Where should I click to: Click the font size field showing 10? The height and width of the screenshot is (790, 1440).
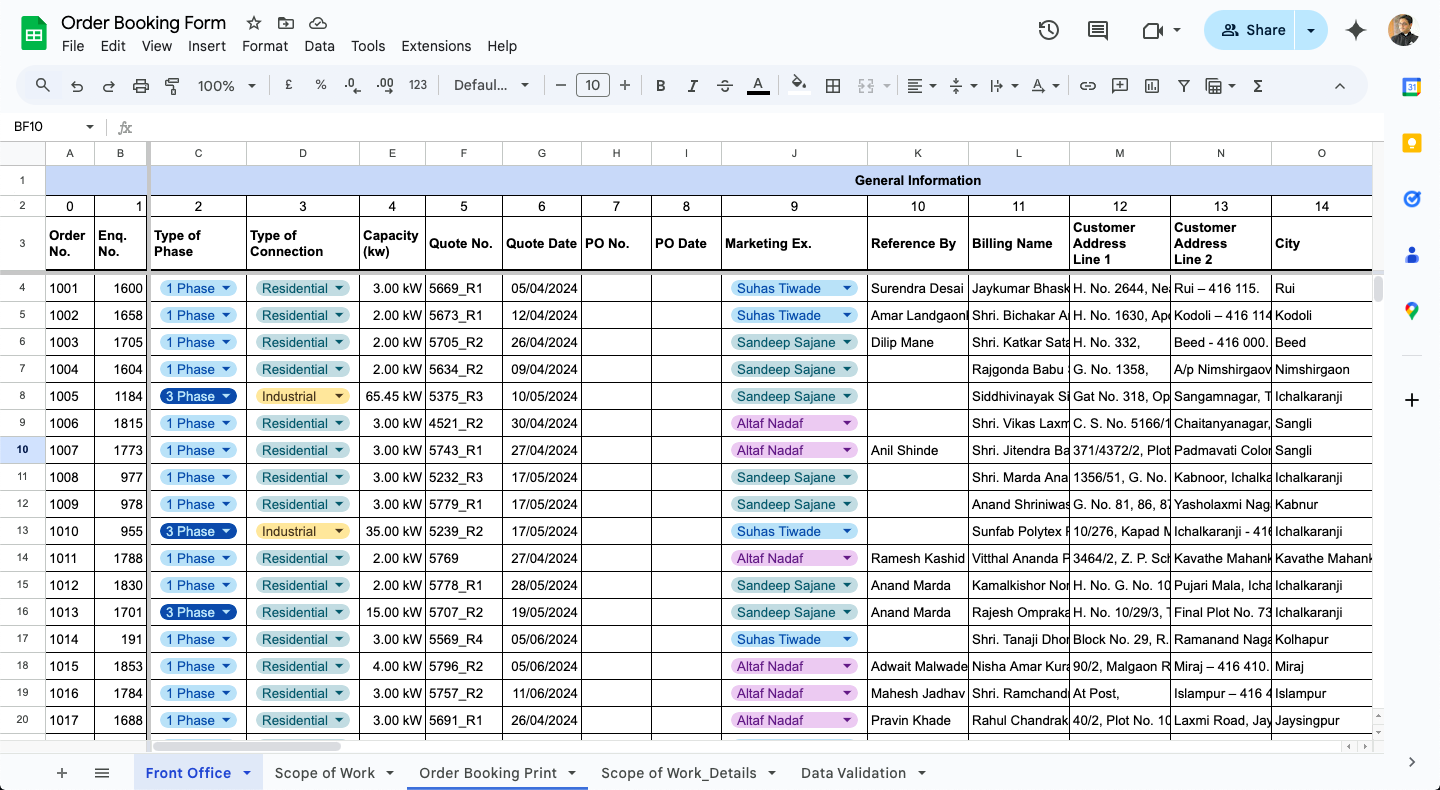(x=593, y=86)
